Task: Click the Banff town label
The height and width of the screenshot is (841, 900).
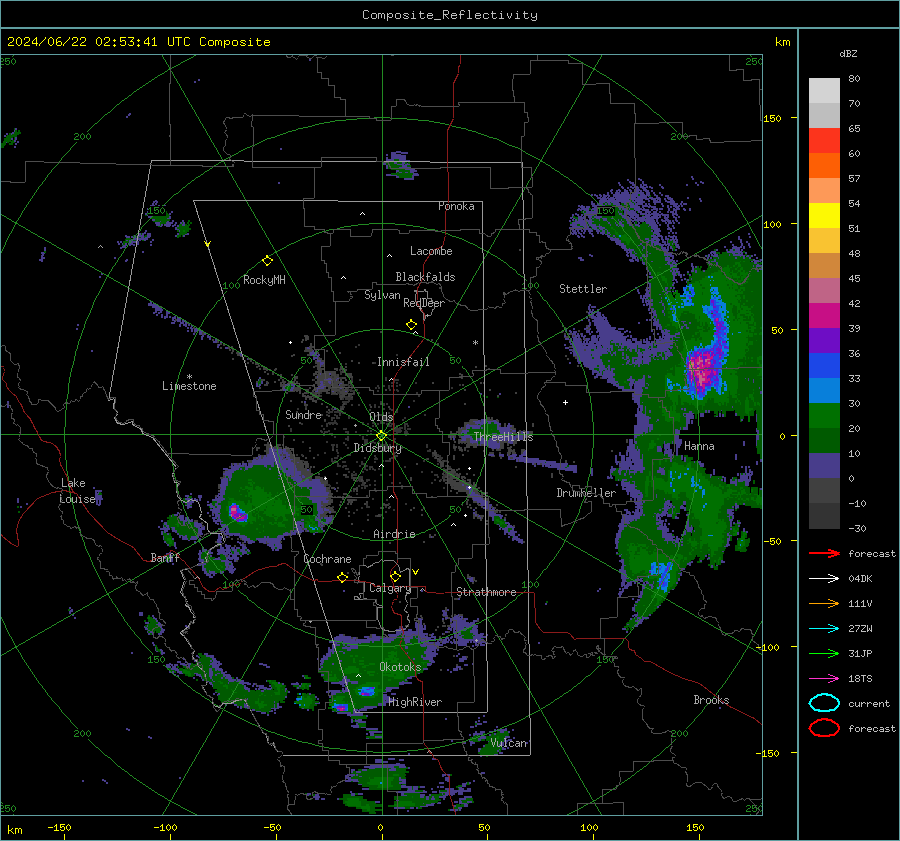Action: point(165,557)
